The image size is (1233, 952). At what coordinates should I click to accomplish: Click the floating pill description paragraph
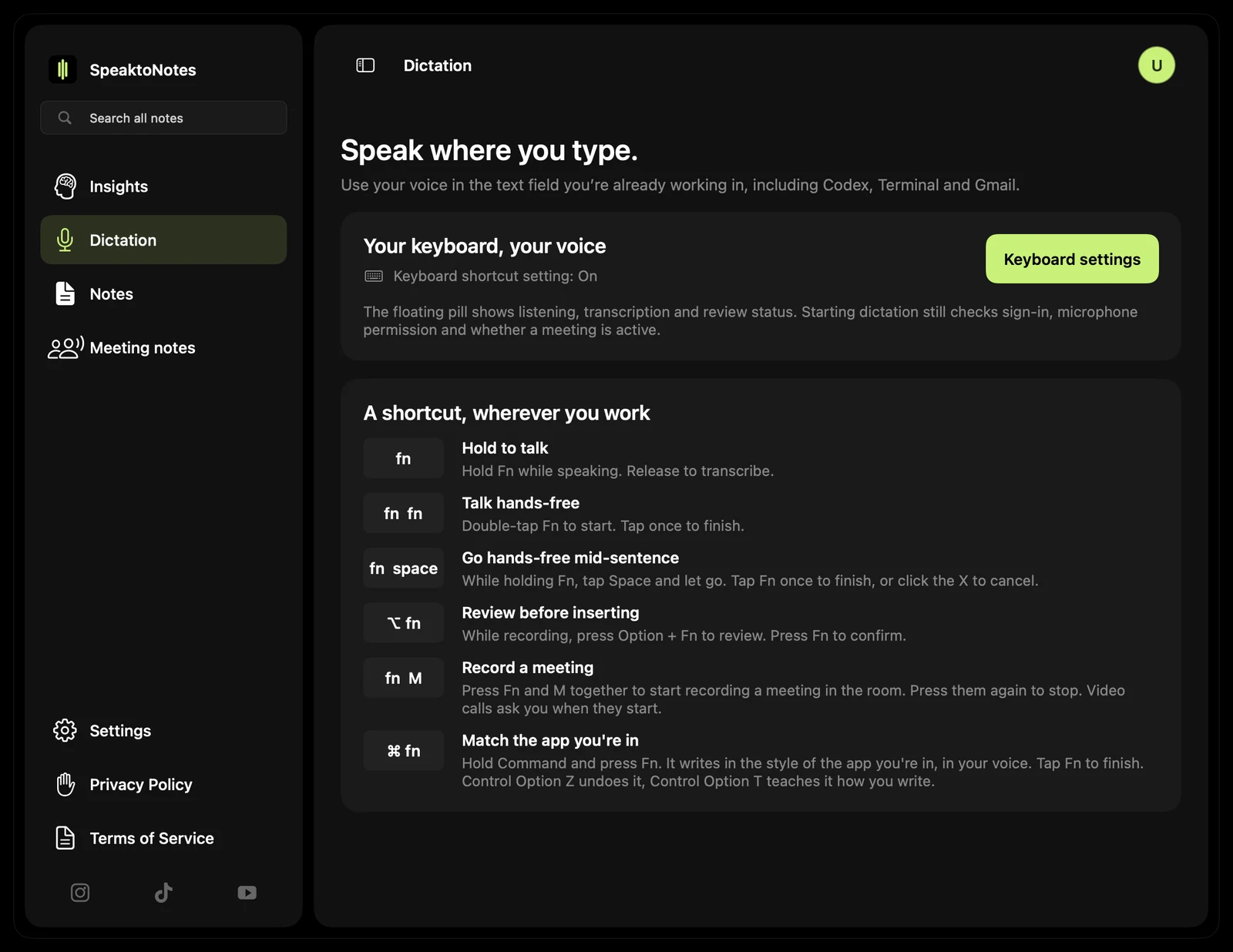pyautogui.click(x=751, y=320)
